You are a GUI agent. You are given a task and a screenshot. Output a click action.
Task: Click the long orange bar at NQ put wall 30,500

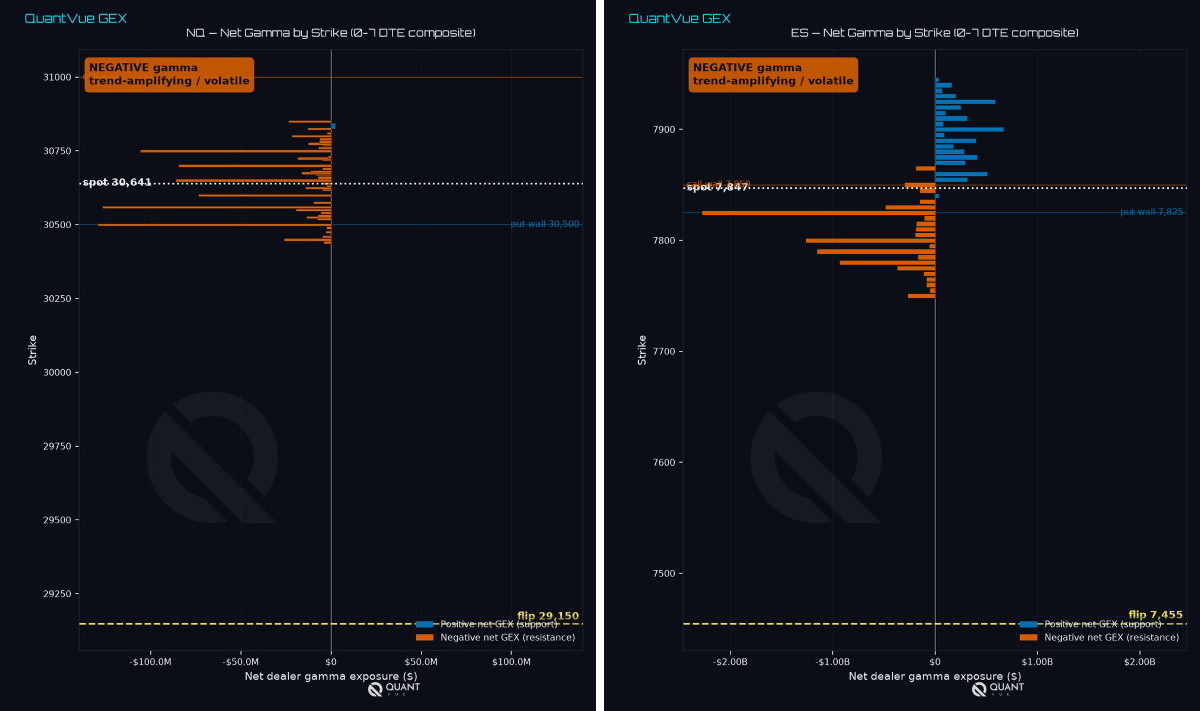[x=214, y=225]
